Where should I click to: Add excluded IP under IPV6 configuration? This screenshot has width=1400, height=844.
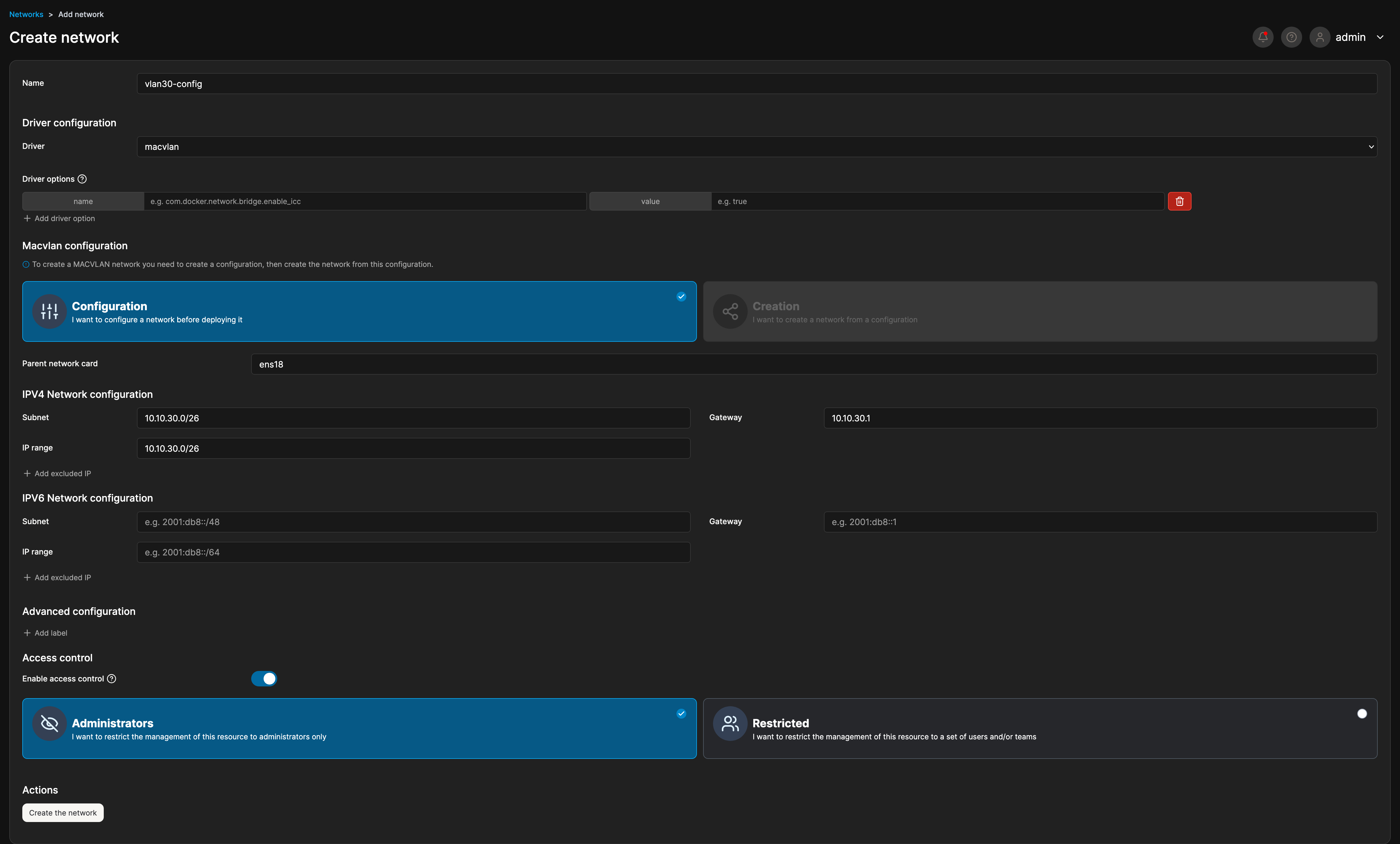click(57, 578)
